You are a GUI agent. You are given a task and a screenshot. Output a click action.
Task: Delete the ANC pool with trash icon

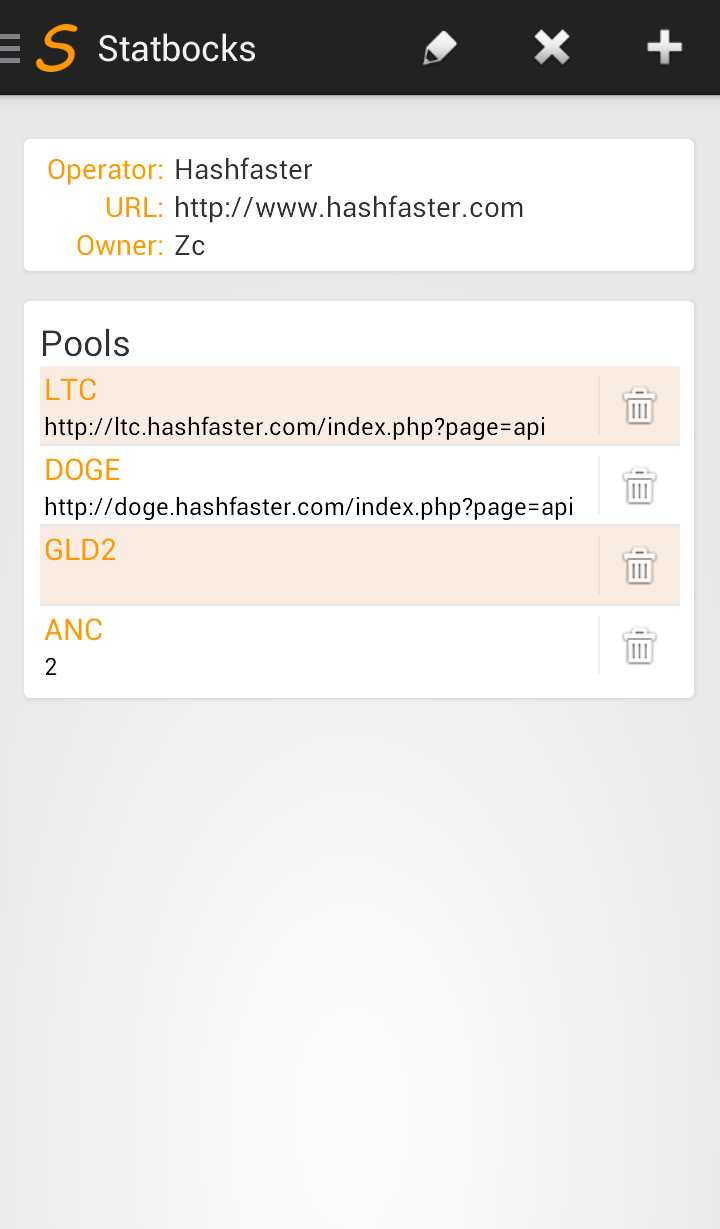point(639,646)
